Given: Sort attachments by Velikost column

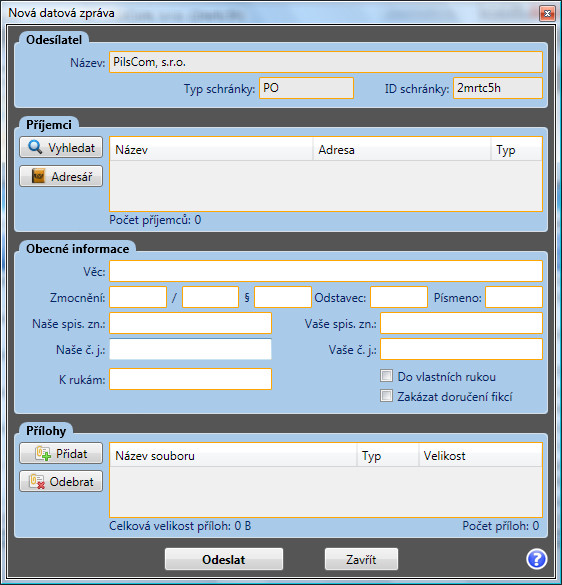Looking at the screenshot, I should (x=480, y=456).
